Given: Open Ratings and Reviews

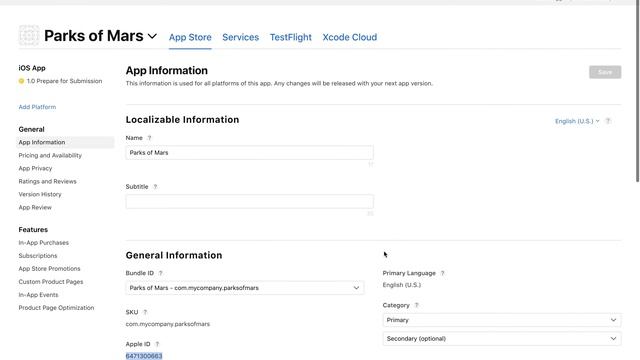Looking at the screenshot, I should pyautogui.click(x=47, y=181).
